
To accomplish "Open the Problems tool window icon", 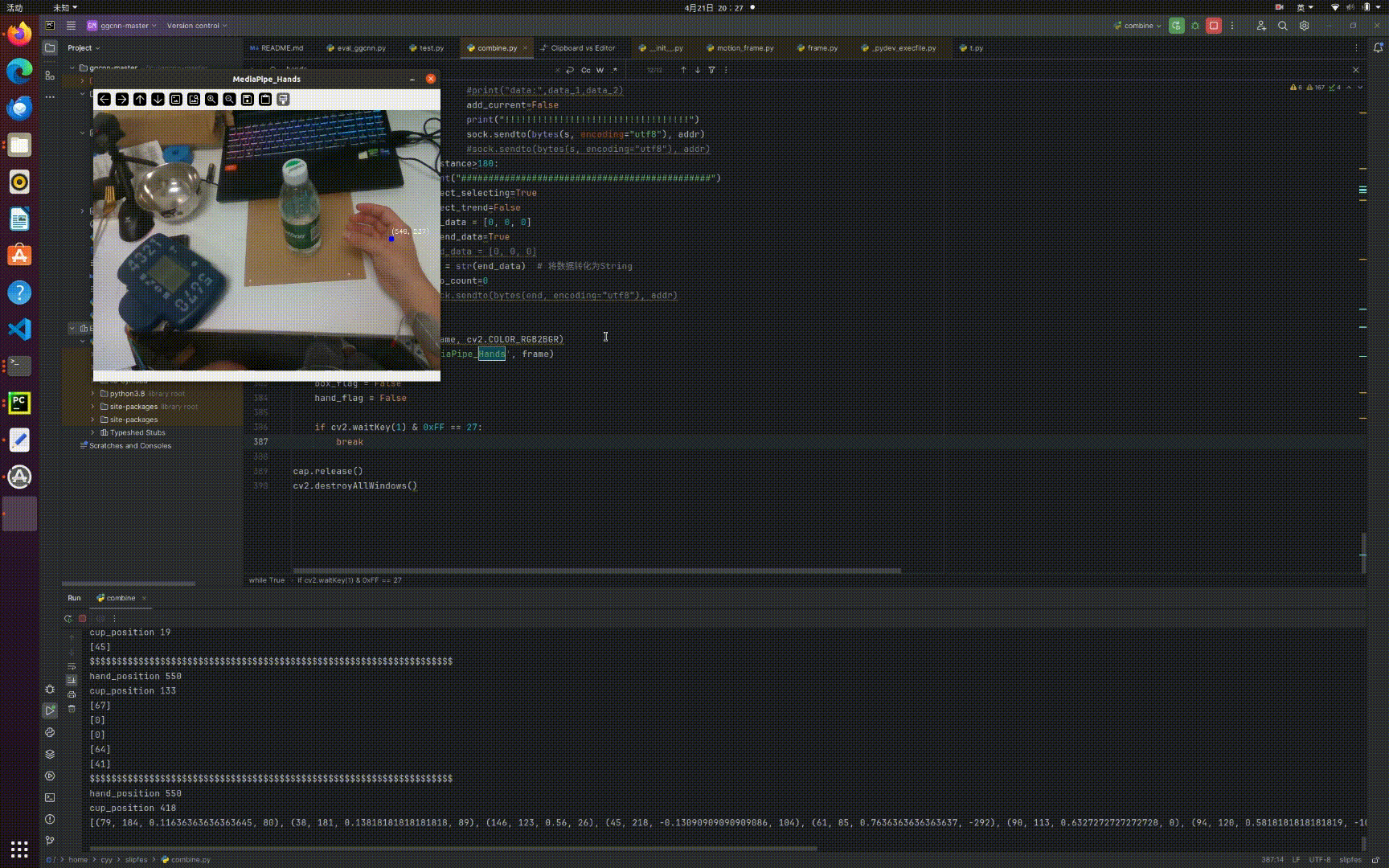I will coord(50,819).
